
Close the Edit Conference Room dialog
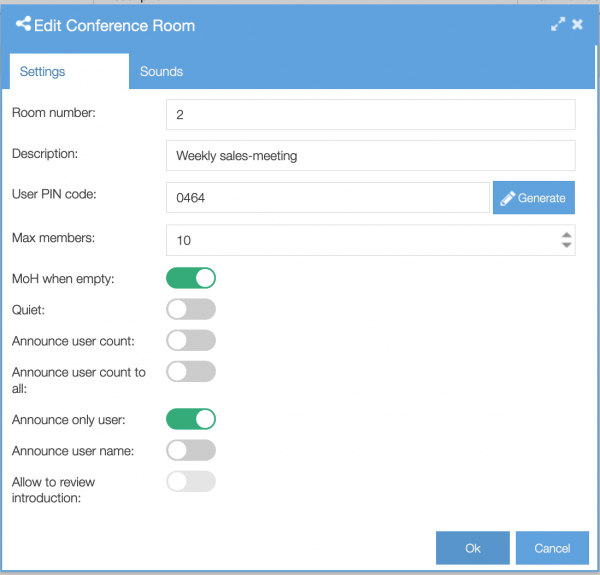point(577,24)
